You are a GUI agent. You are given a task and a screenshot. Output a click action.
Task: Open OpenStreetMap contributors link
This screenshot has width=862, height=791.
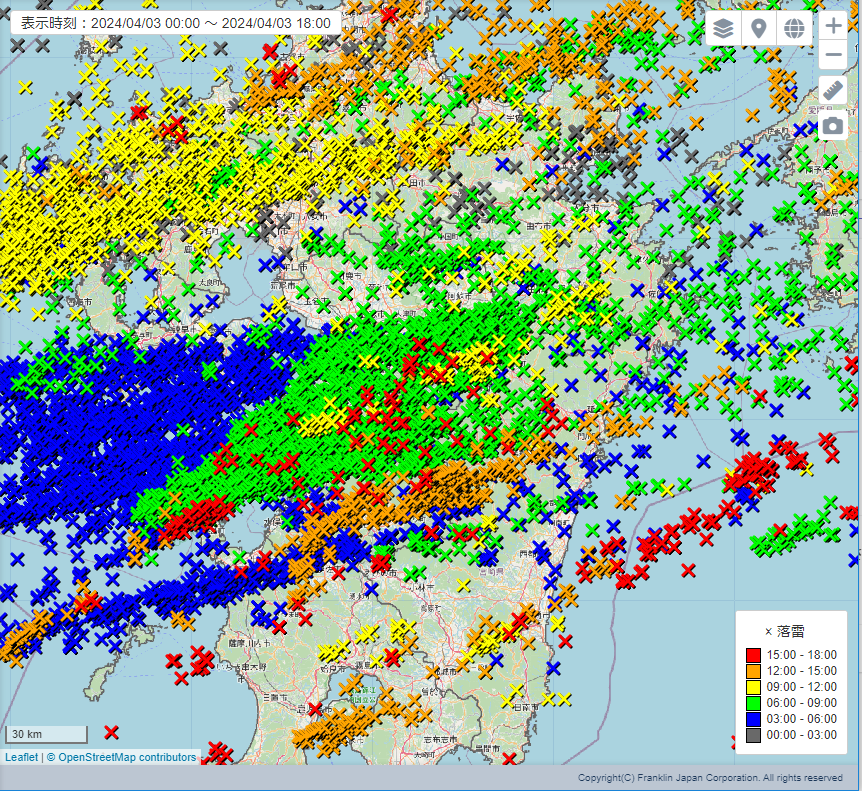tap(126, 757)
